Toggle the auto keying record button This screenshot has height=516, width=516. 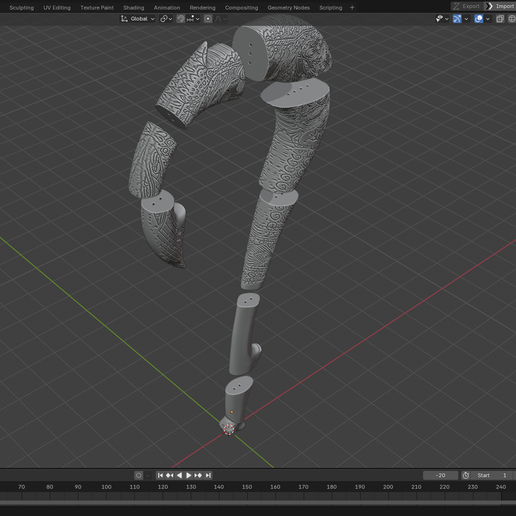pos(139,475)
